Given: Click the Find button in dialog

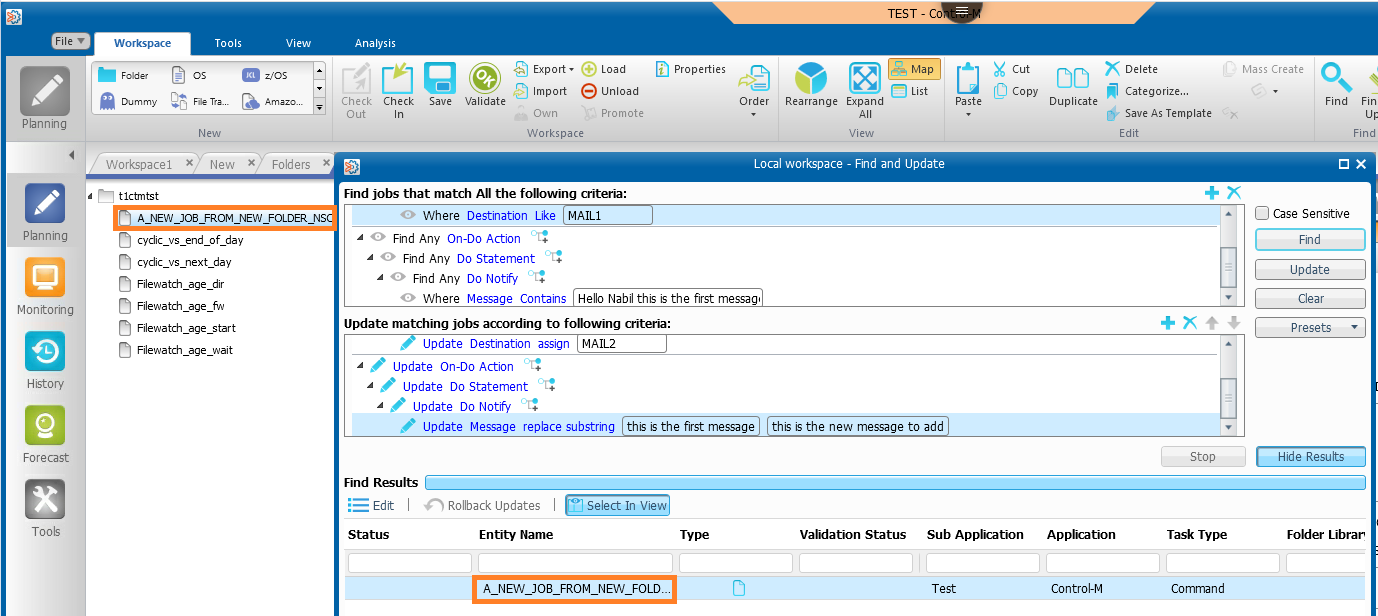Looking at the screenshot, I should (1310, 239).
